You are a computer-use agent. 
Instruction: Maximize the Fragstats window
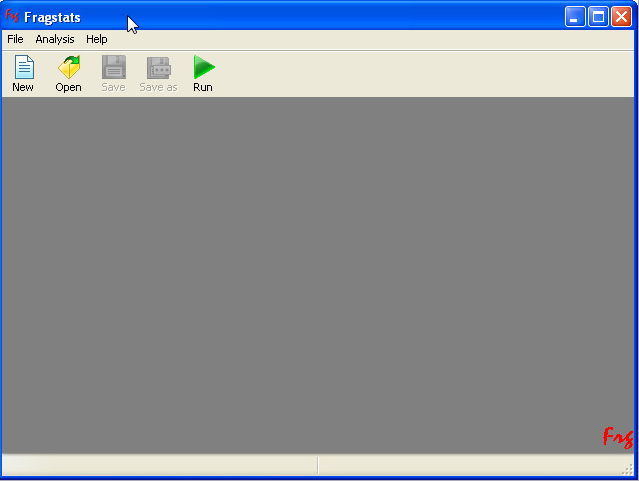tap(598, 17)
